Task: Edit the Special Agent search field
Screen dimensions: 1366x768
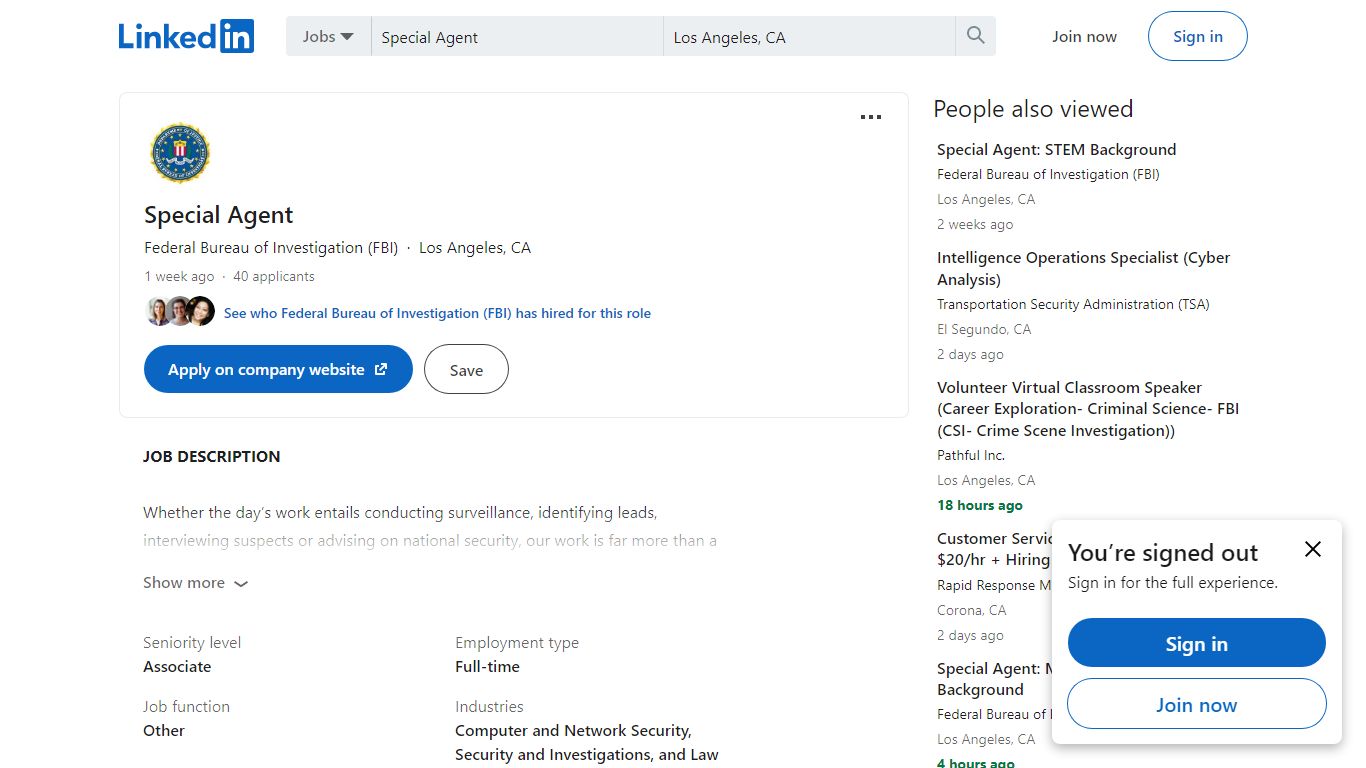Action: coord(517,37)
